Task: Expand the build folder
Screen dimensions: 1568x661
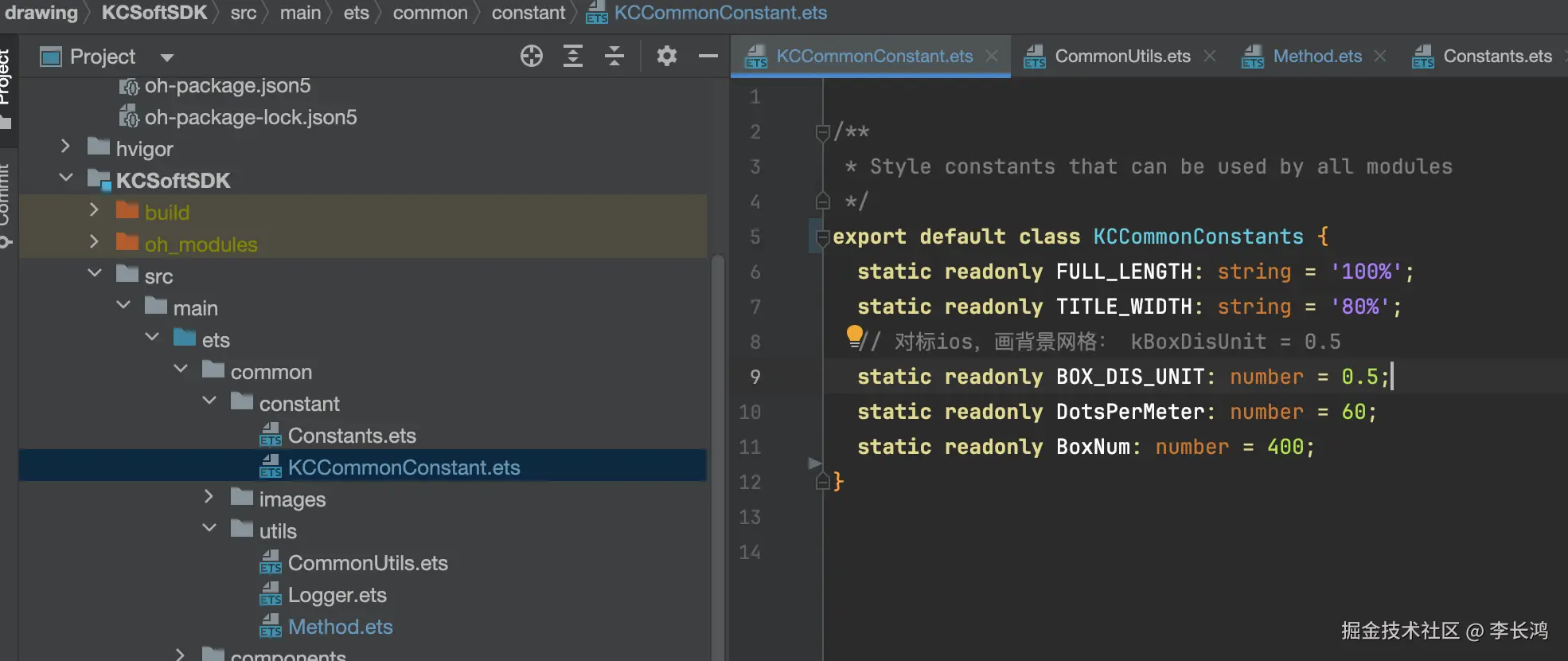Action: (94, 210)
